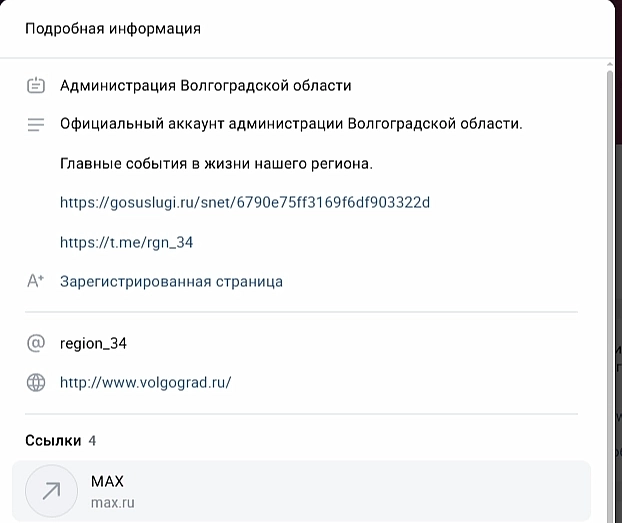This screenshot has width=622, height=523.
Task: Click the Ссылки section header
Action: (53, 440)
